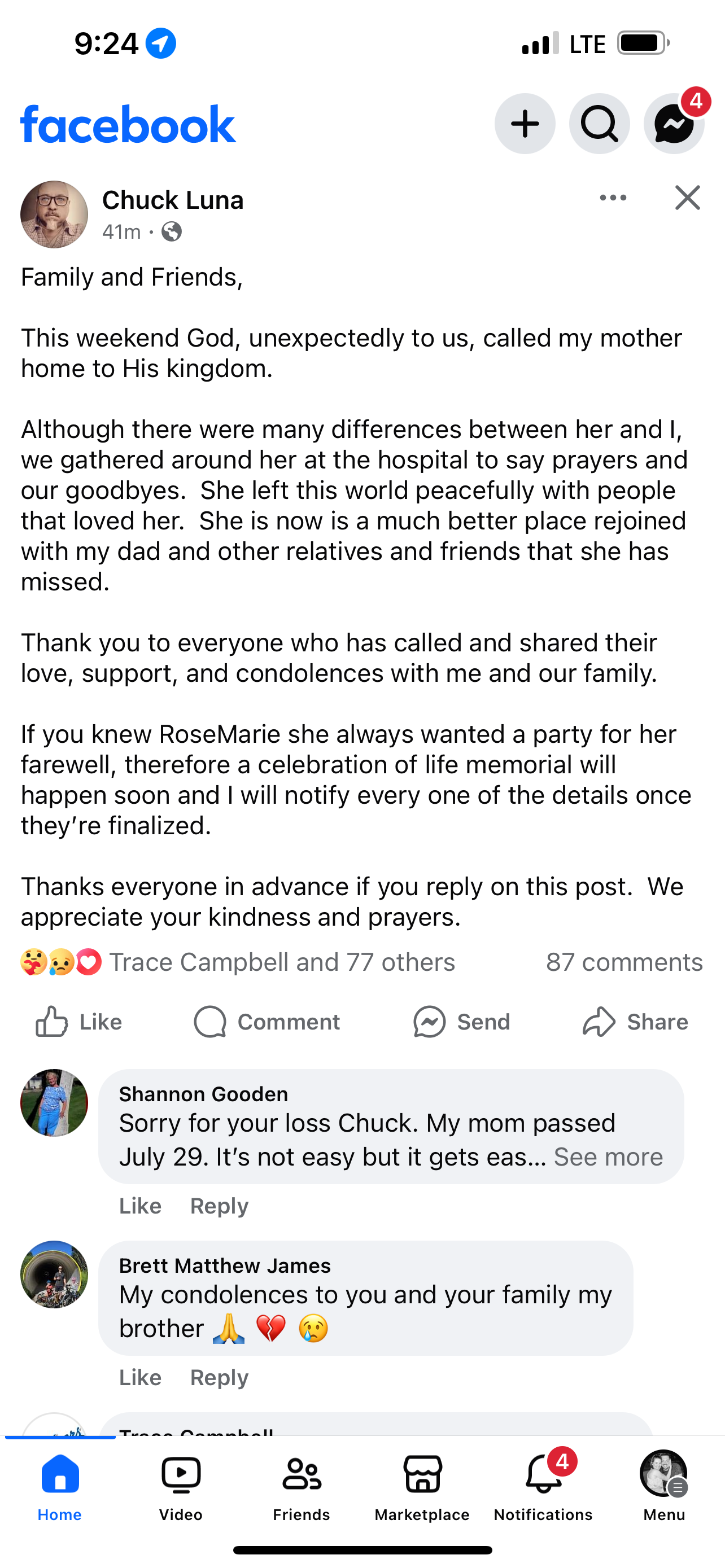Like Shannon Gooden's comment
The height and width of the screenshot is (1568, 725).
click(x=140, y=1206)
